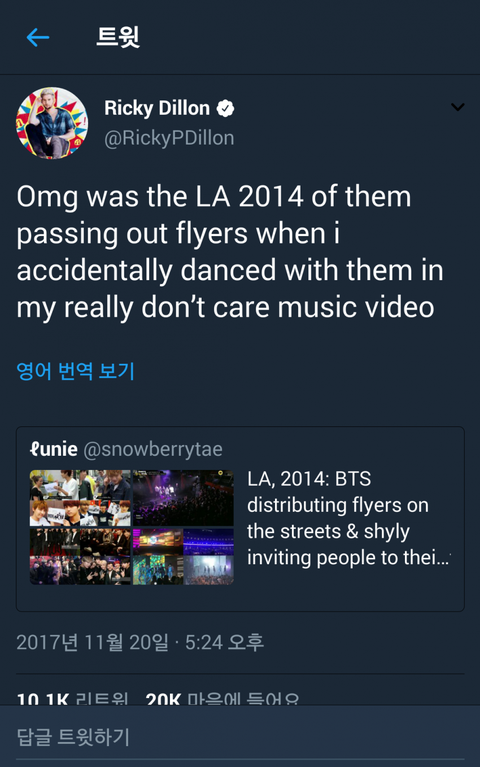This screenshot has width=480, height=767.
Task: Focus the 답글 트윗하기 reply field
Action: pos(240,736)
